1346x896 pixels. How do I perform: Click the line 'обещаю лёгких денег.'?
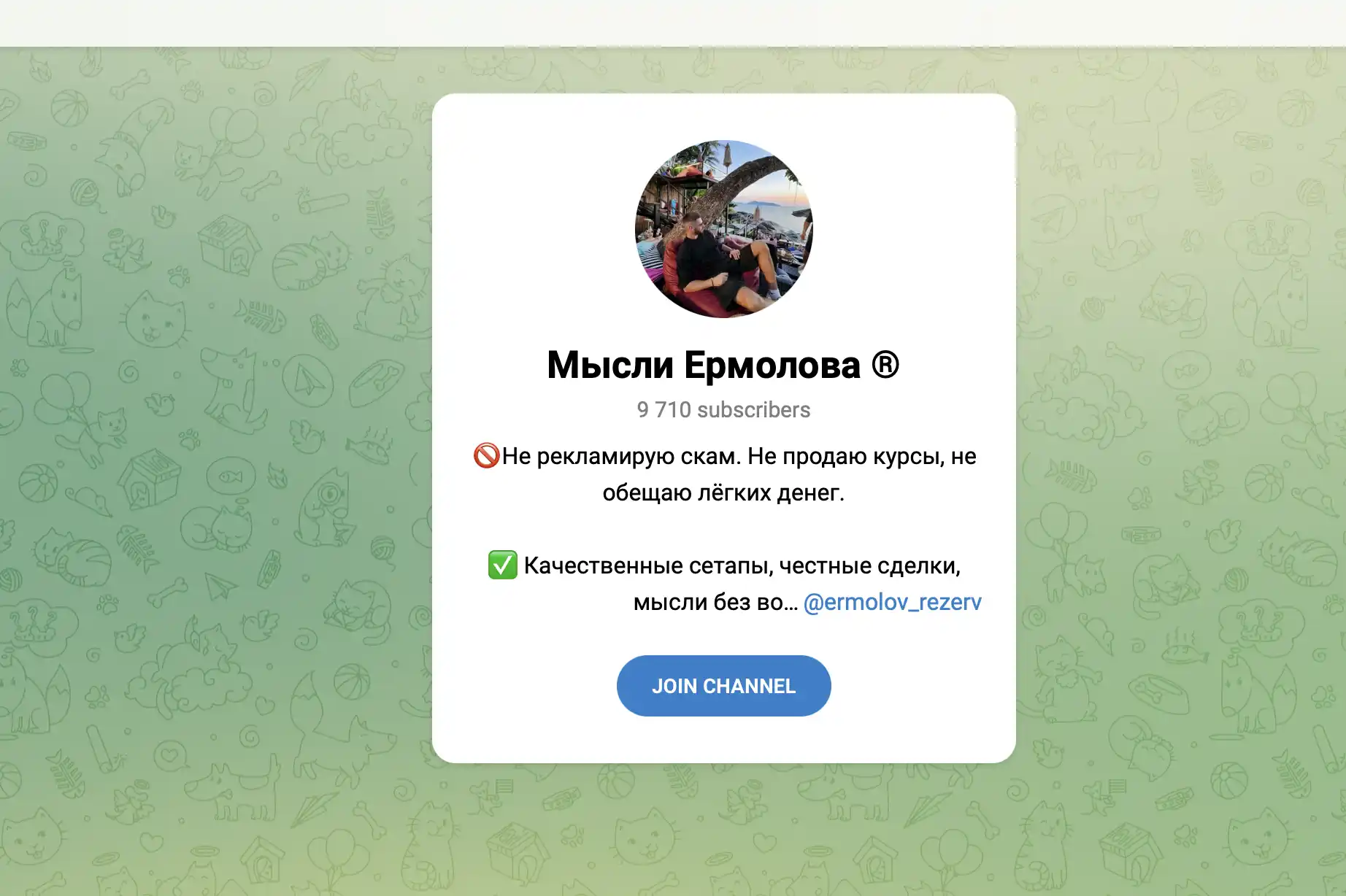[723, 493]
